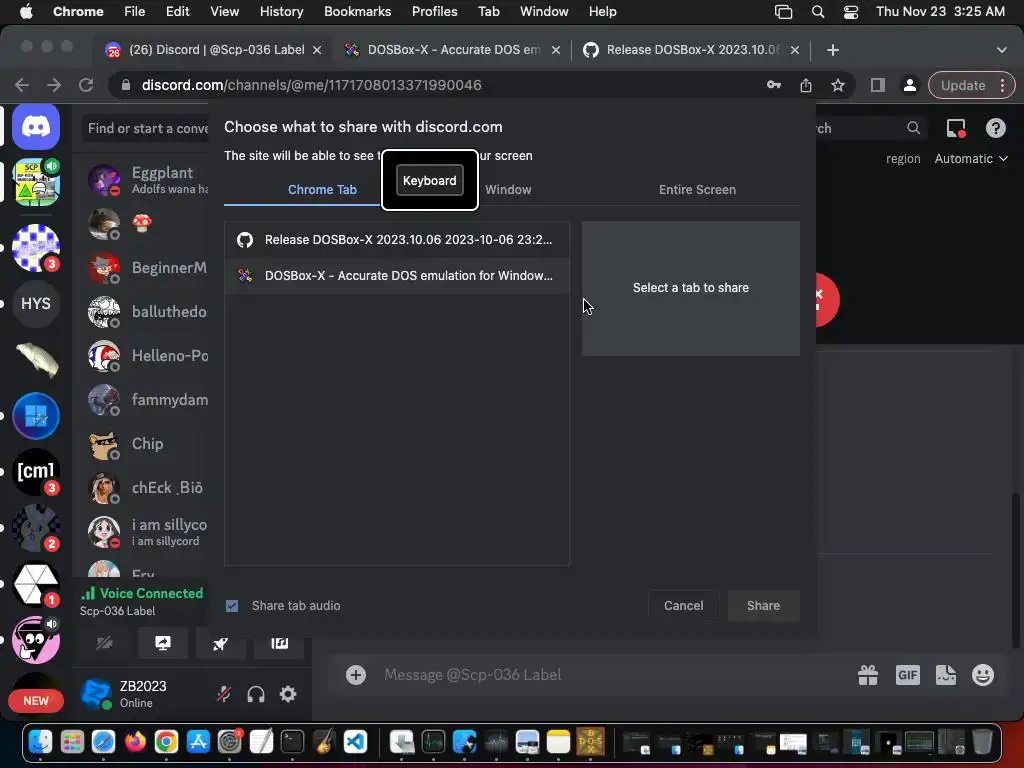Open the Bookmarks menu
This screenshot has height=768, width=1024.
pyautogui.click(x=357, y=12)
